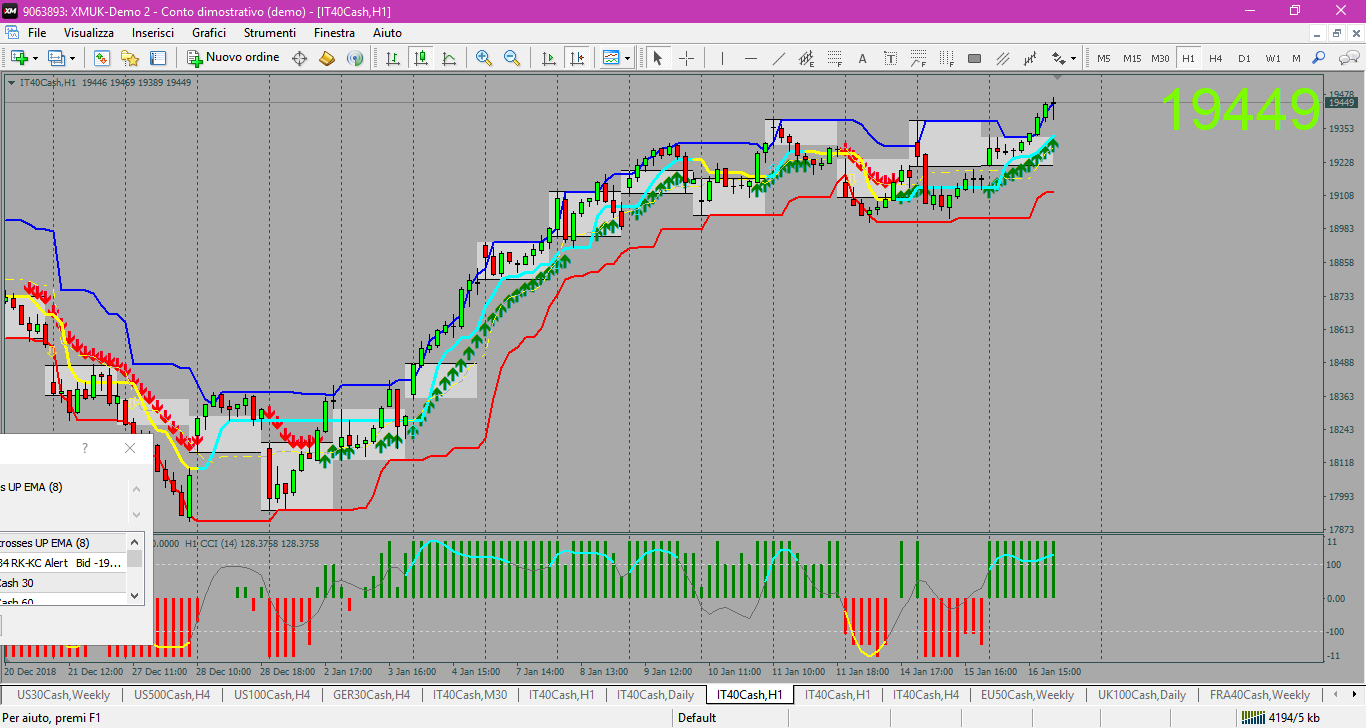This screenshot has height=728, width=1366.
Task: Expand the arrows objects dropdown
Action: (1074, 58)
